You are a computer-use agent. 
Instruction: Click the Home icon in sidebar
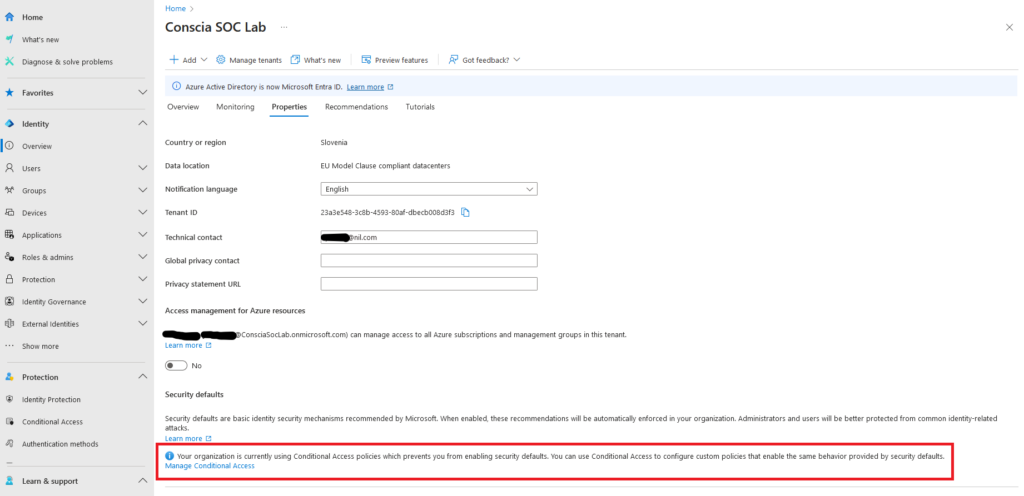(x=9, y=18)
